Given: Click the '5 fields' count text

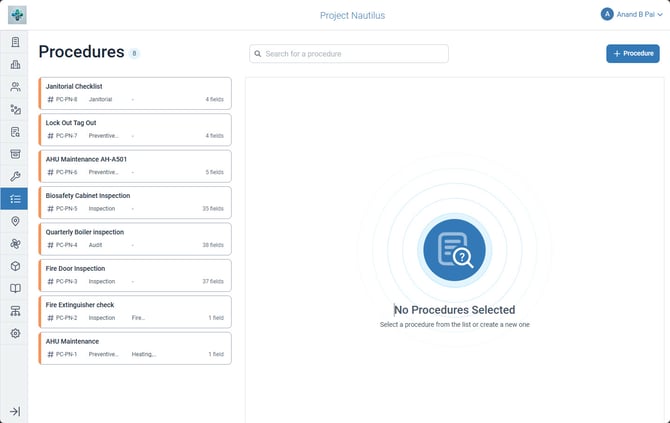Looking at the screenshot, I should click(x=215, y=172).
